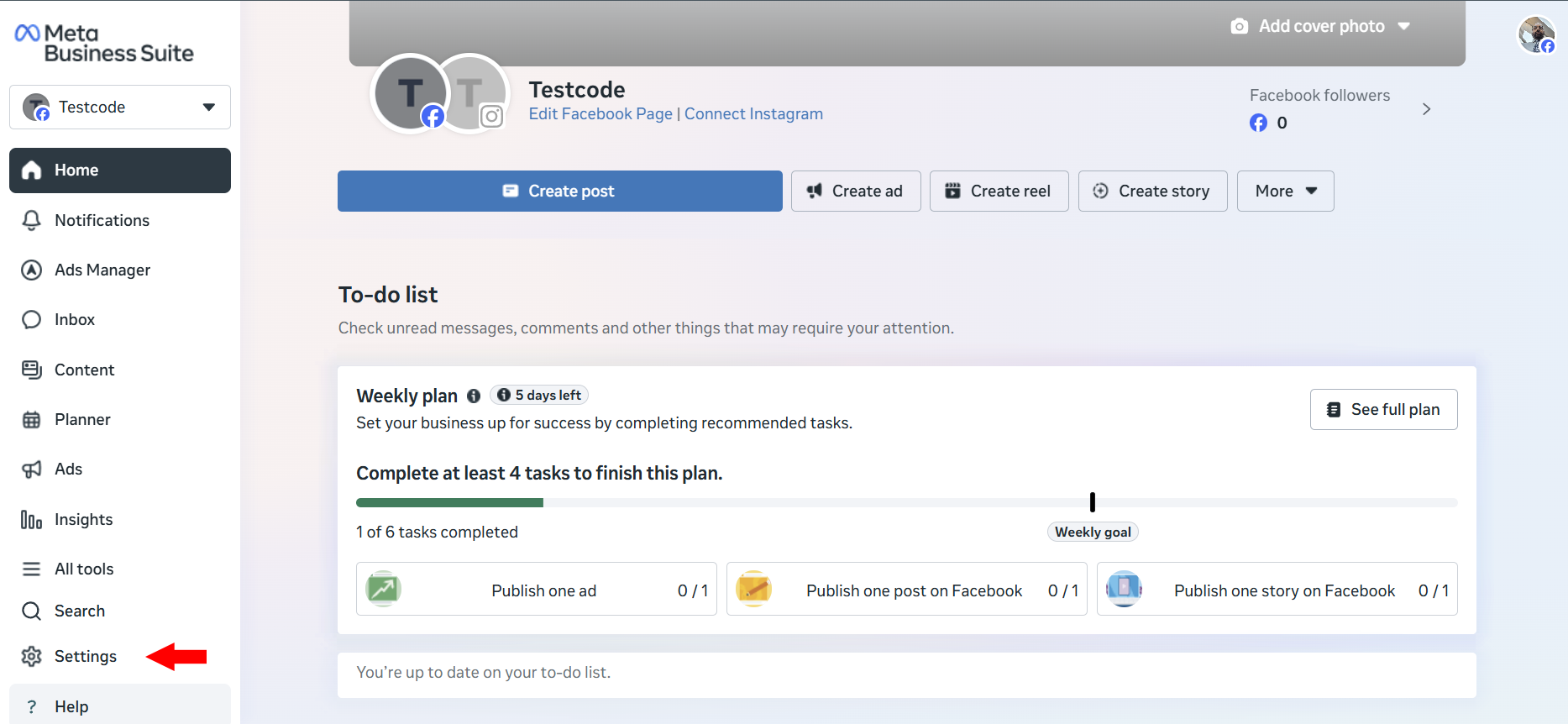Image resolution: width=1568 pixels, height=724 pixels.
Task: Click the weekly plan progress bar
Action: pos(907,502)
